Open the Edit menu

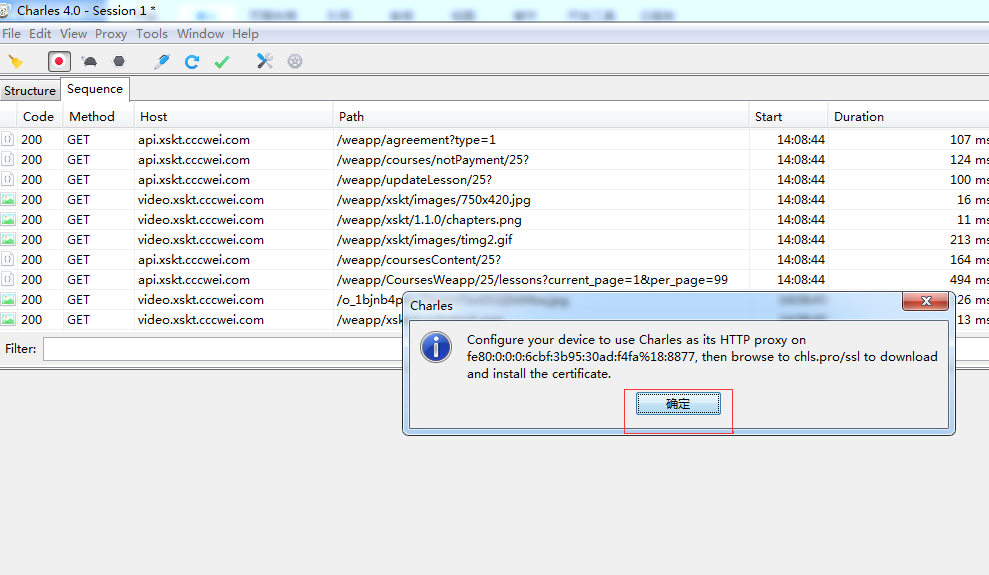click(x=40, y=34)
